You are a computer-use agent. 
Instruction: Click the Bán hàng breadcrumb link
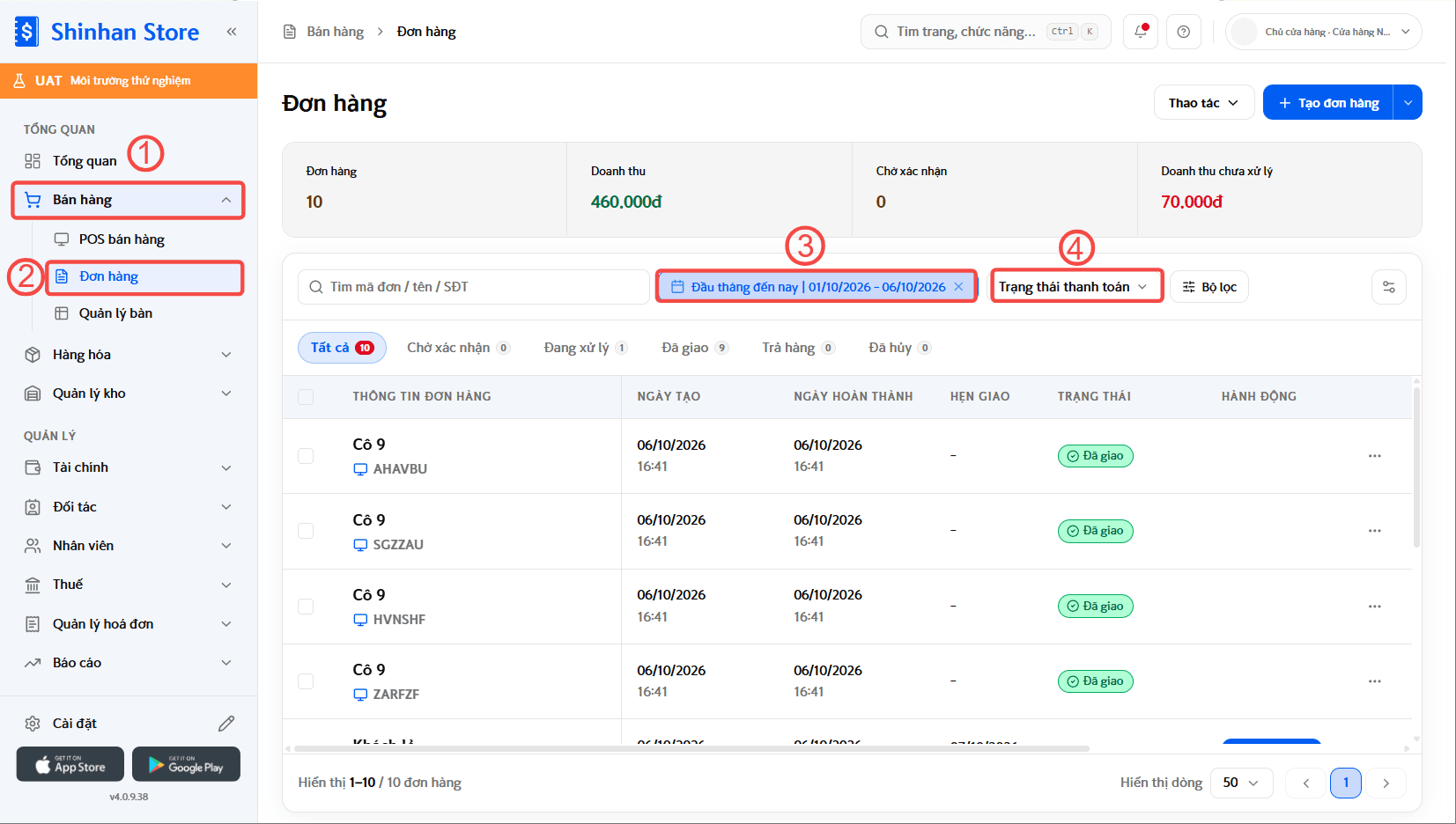click(335, 32)
